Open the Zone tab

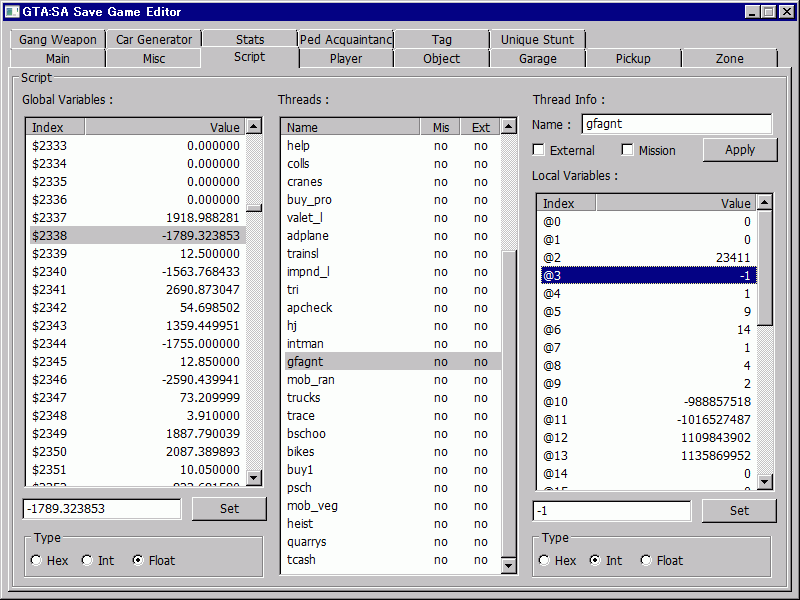pos(729,58)
